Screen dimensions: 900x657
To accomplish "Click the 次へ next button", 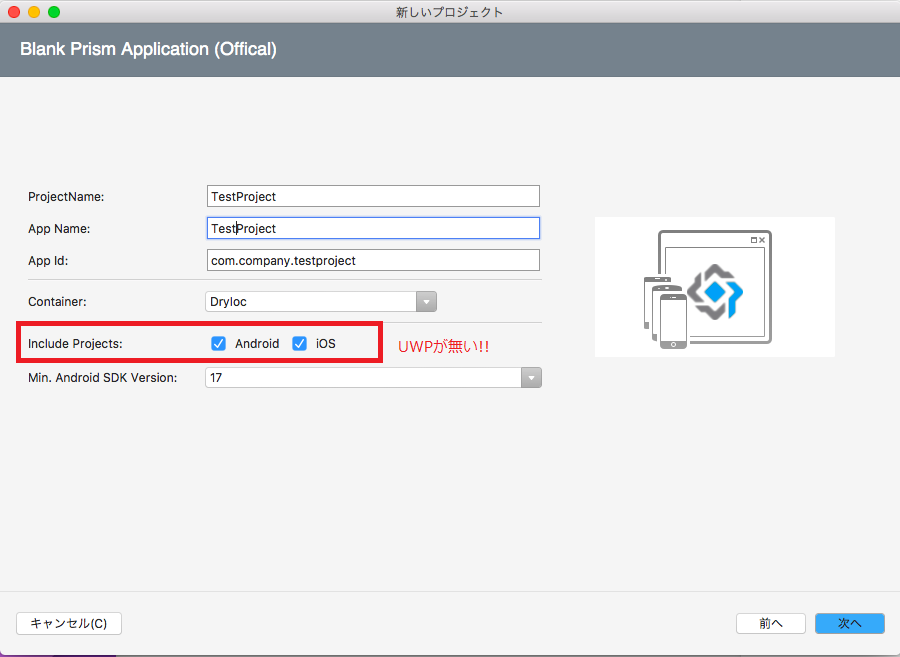I will (849, 624).
